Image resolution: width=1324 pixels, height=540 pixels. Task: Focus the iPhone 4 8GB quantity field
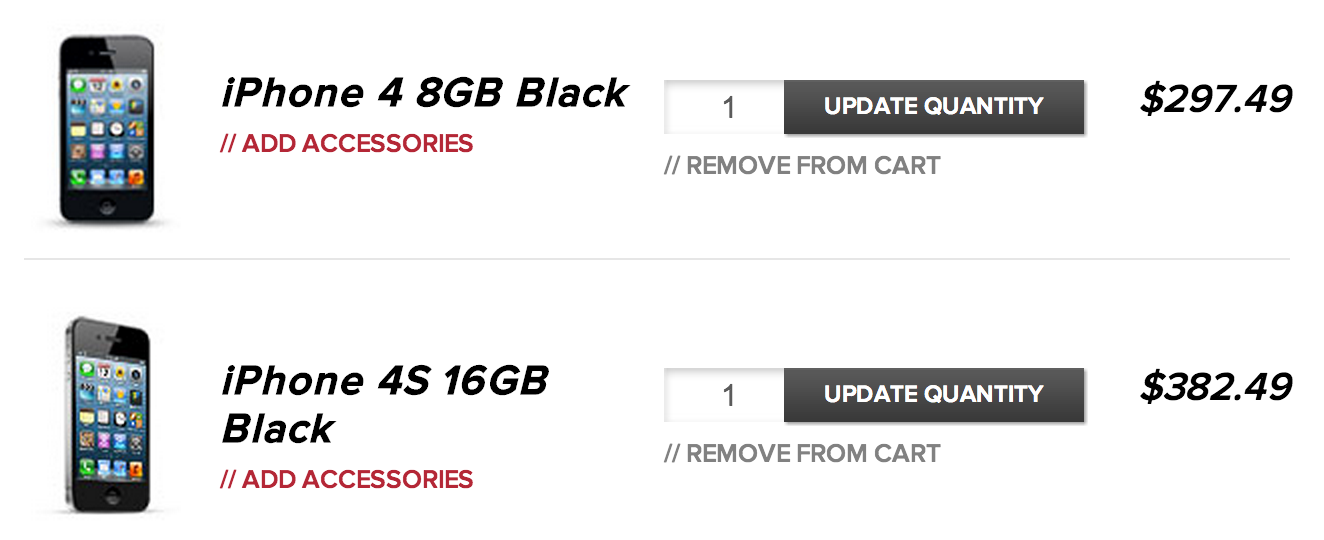(725, 107)
